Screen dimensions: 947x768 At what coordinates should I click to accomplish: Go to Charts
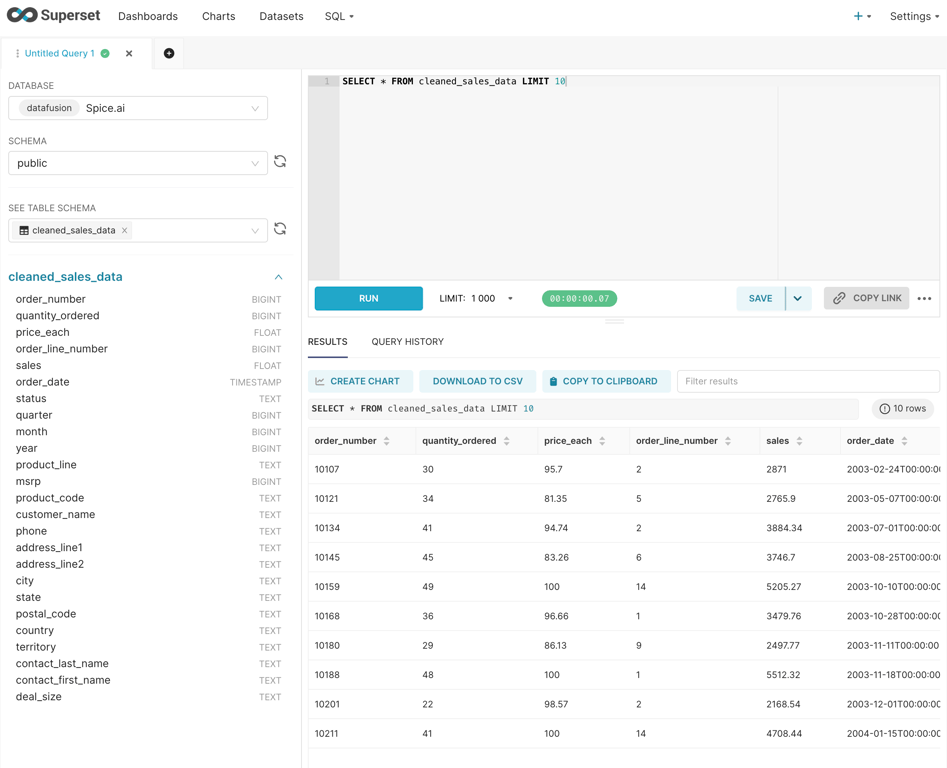[x=219, y=16]
